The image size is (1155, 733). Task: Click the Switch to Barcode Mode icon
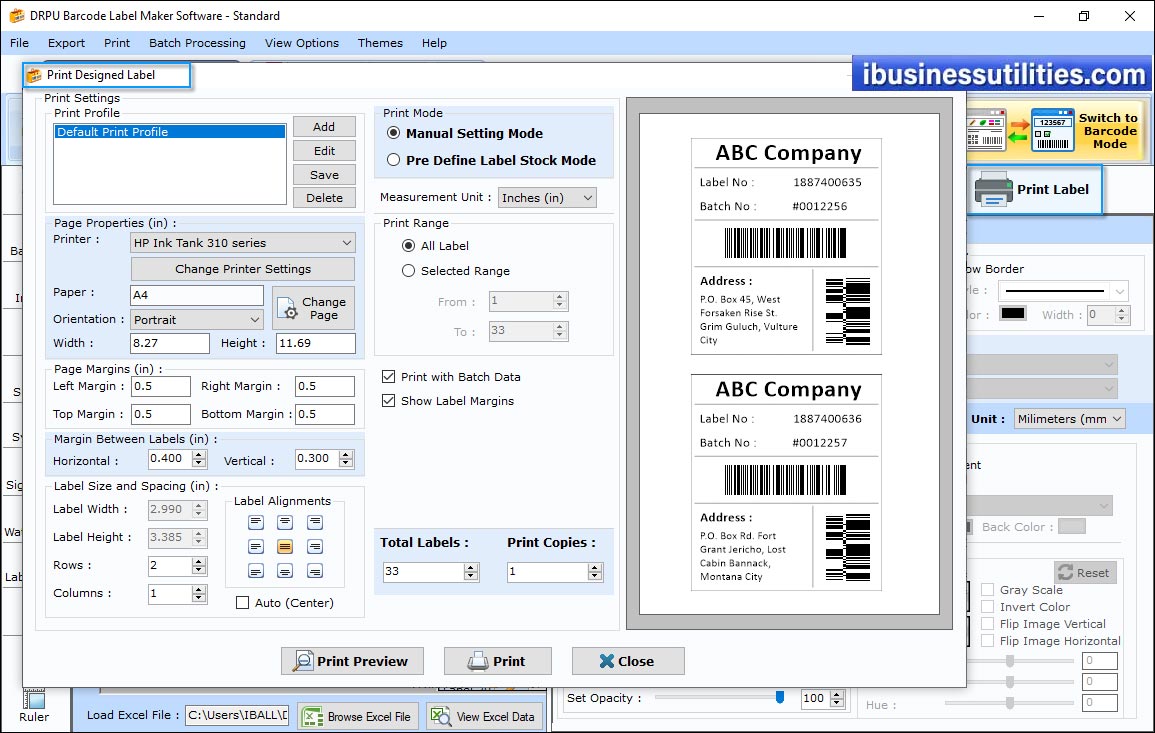click(x=1020, y=130)
